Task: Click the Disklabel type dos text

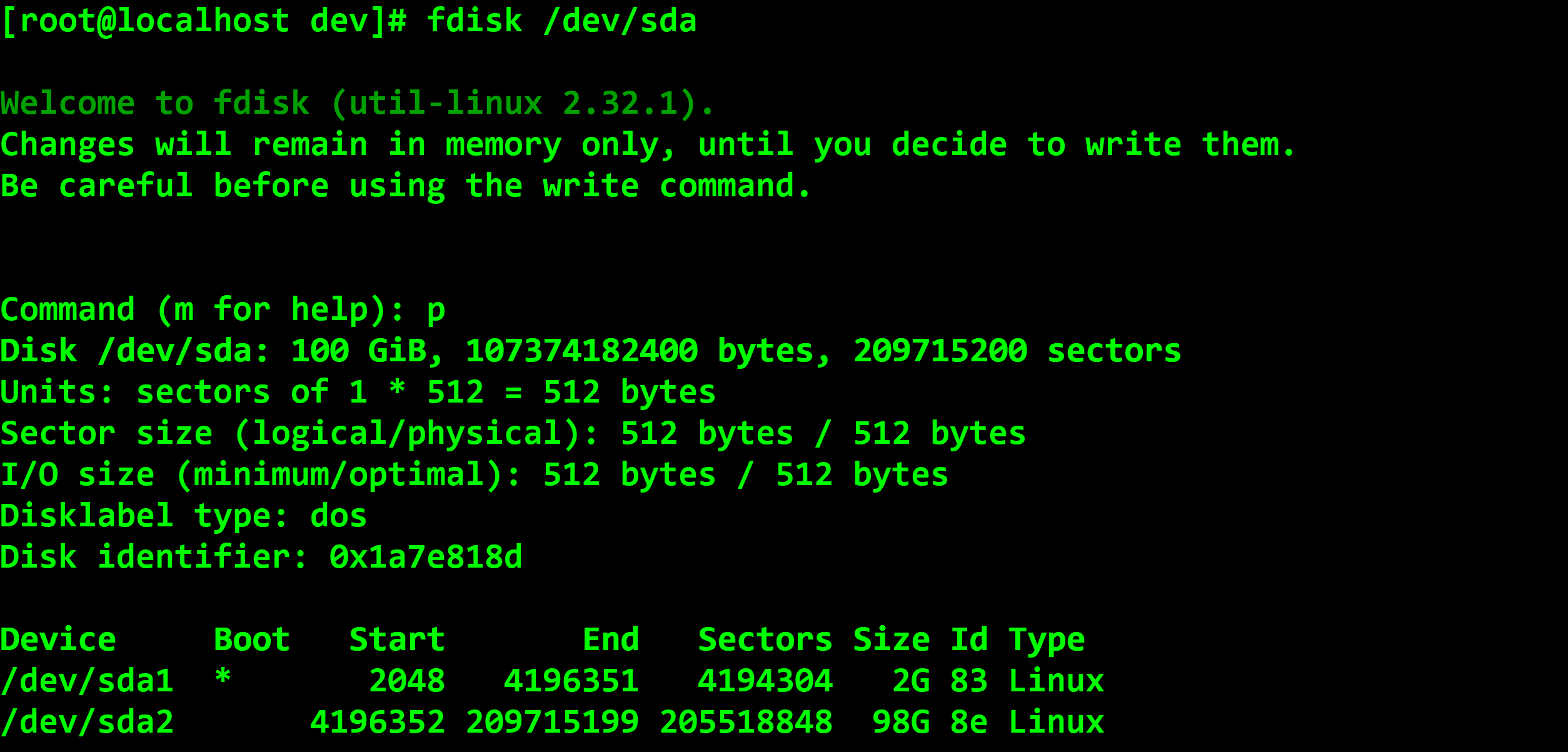Action: 183,516
